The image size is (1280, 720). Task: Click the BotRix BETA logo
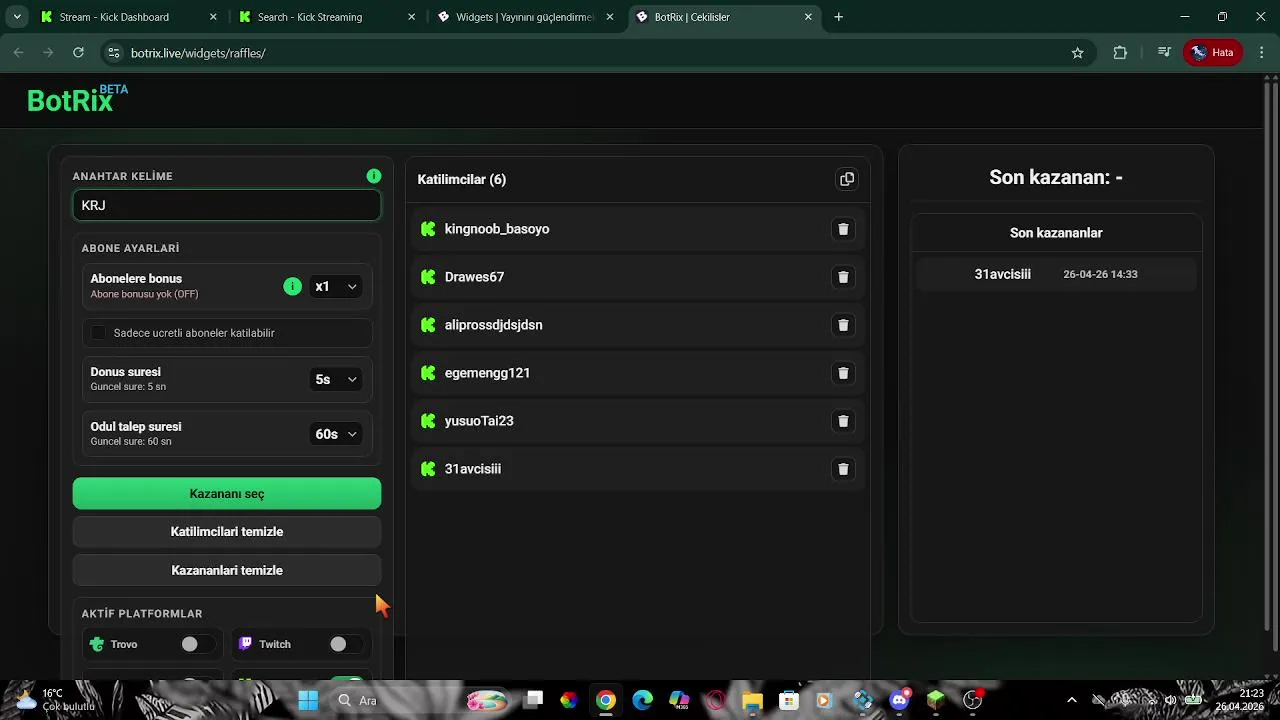pos(77,99)
